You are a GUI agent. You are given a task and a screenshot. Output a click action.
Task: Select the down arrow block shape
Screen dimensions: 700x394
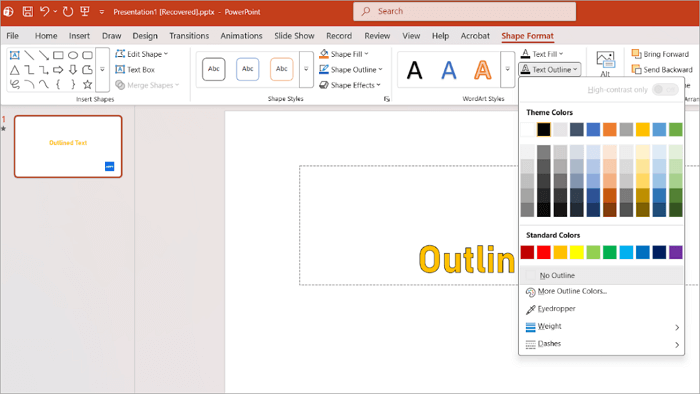coord(73,70)
